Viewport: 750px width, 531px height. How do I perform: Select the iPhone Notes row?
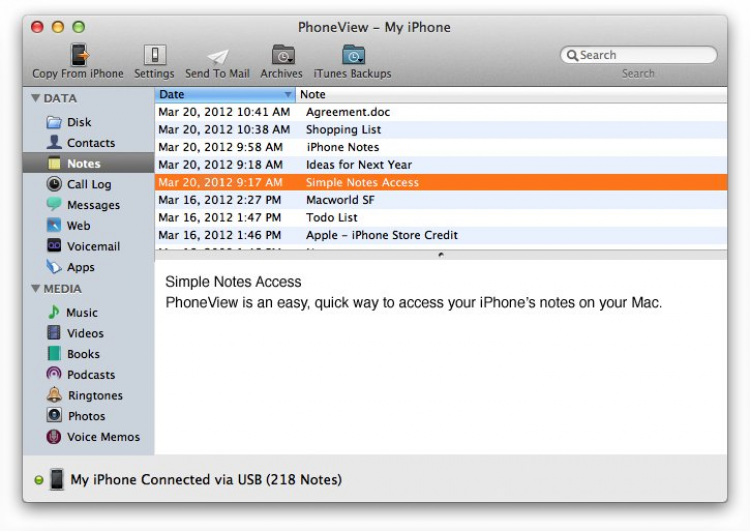pyautogui.click(x=441, y=147)
